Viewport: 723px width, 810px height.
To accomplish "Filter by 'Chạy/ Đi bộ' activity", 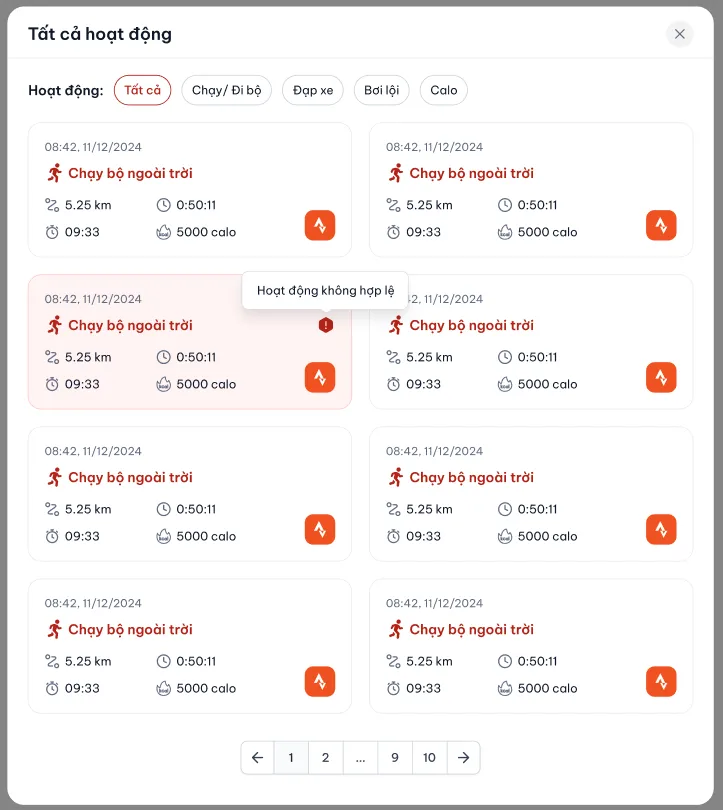I will click(226, 90).
